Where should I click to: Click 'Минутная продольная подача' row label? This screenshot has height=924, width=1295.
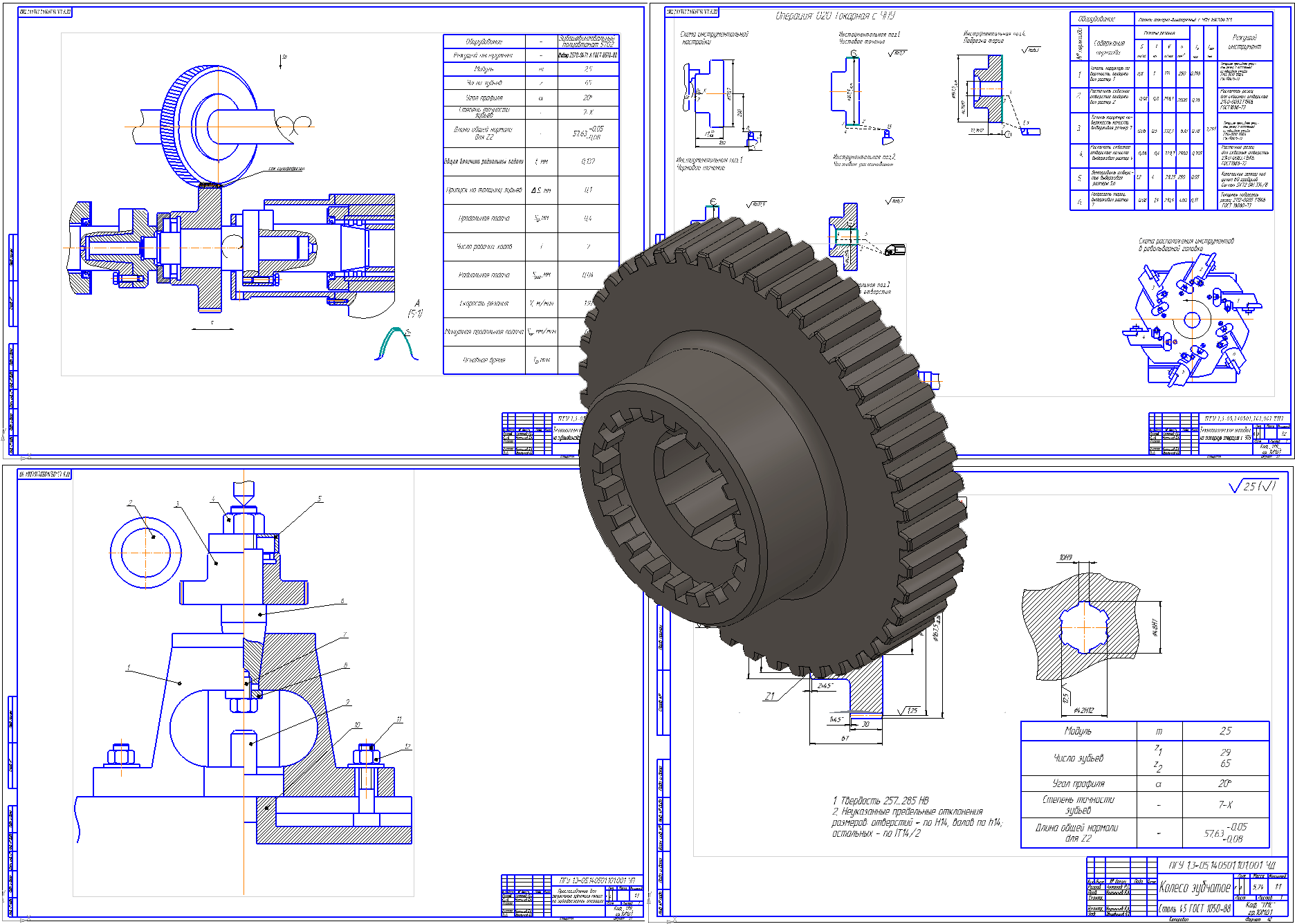[484, 331]
